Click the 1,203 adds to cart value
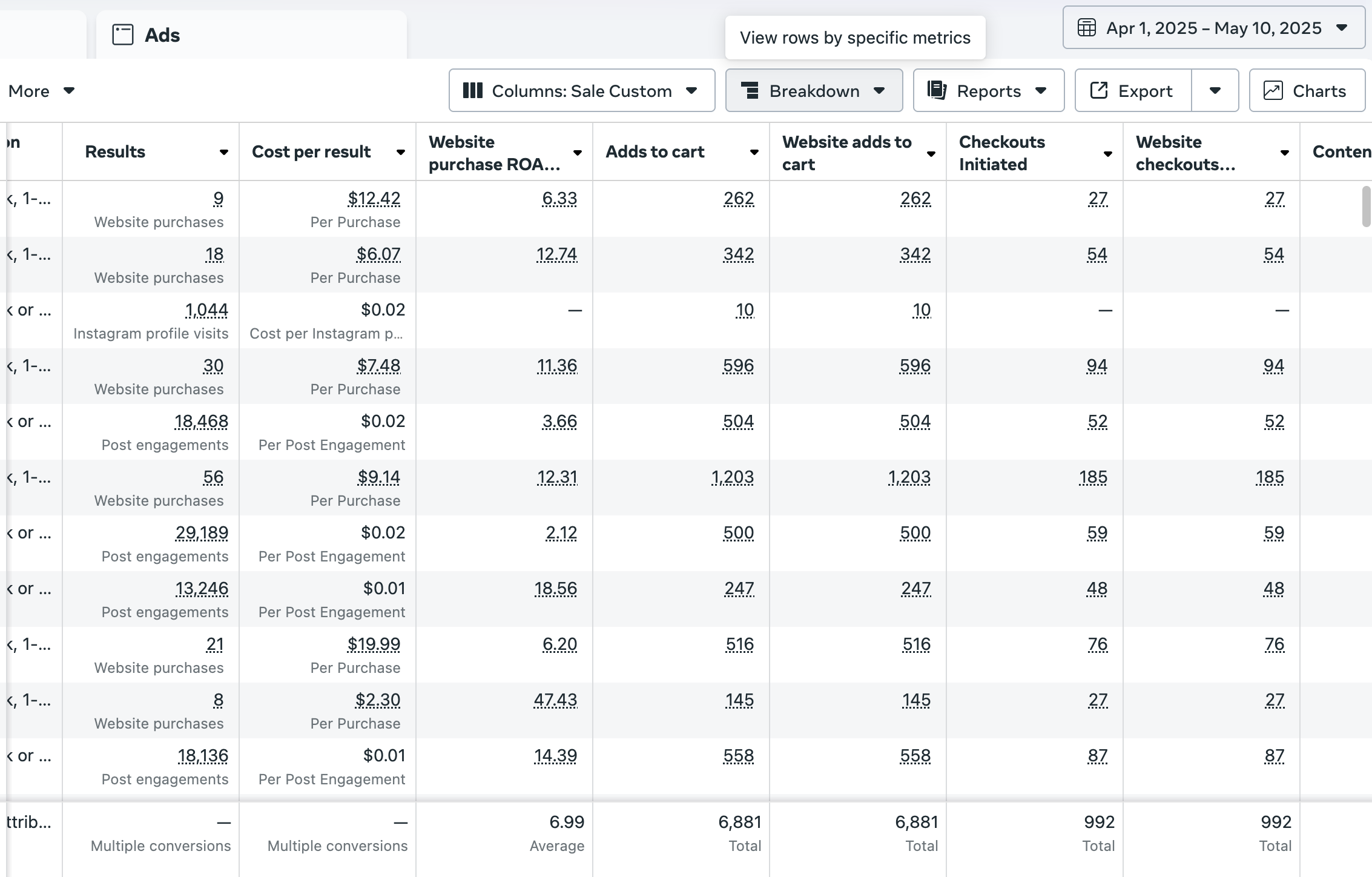Screen dimensions: 1372x877 733,477
